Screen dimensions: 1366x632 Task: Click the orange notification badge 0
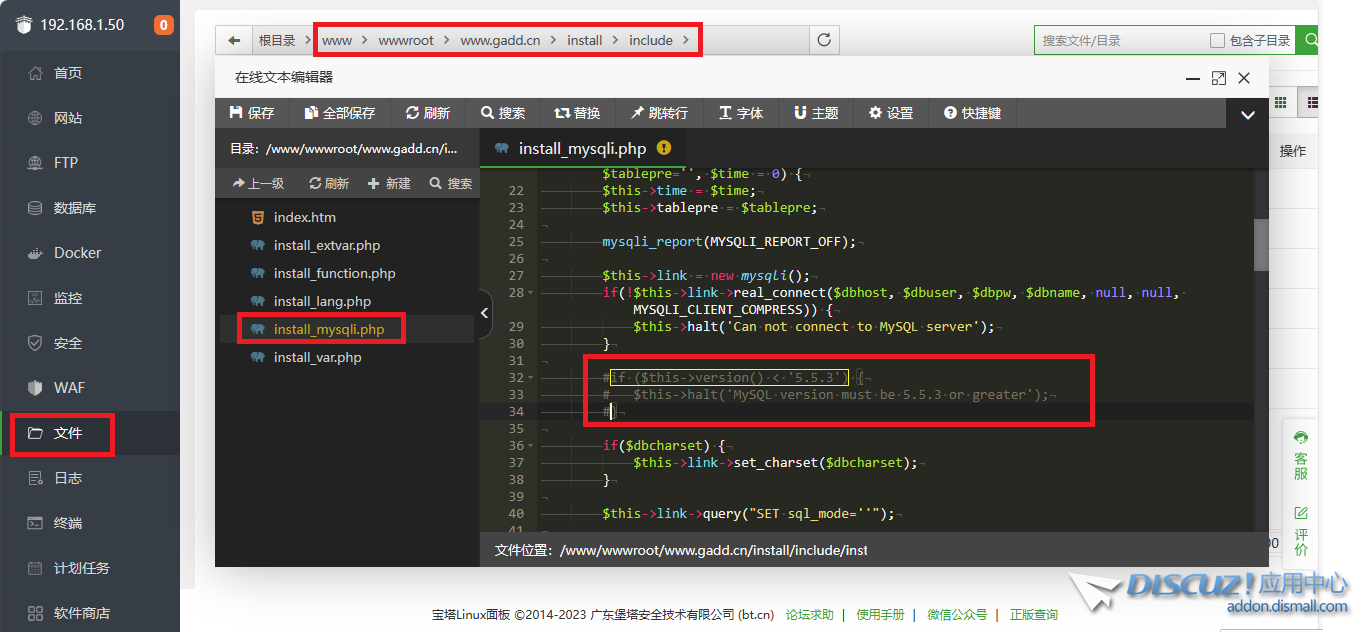pos(162,25)
